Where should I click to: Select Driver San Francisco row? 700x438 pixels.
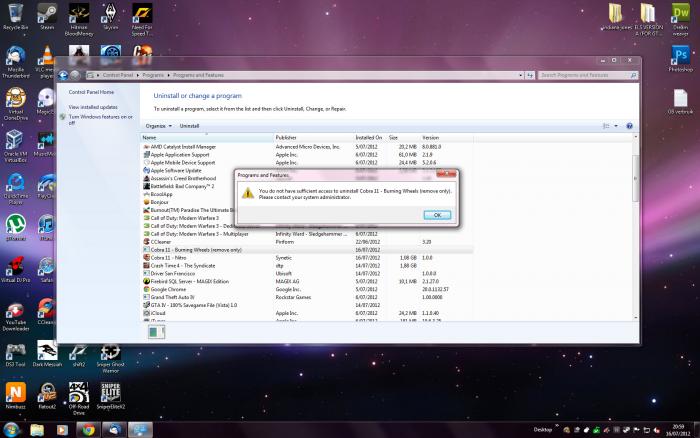tap(307, 274)
